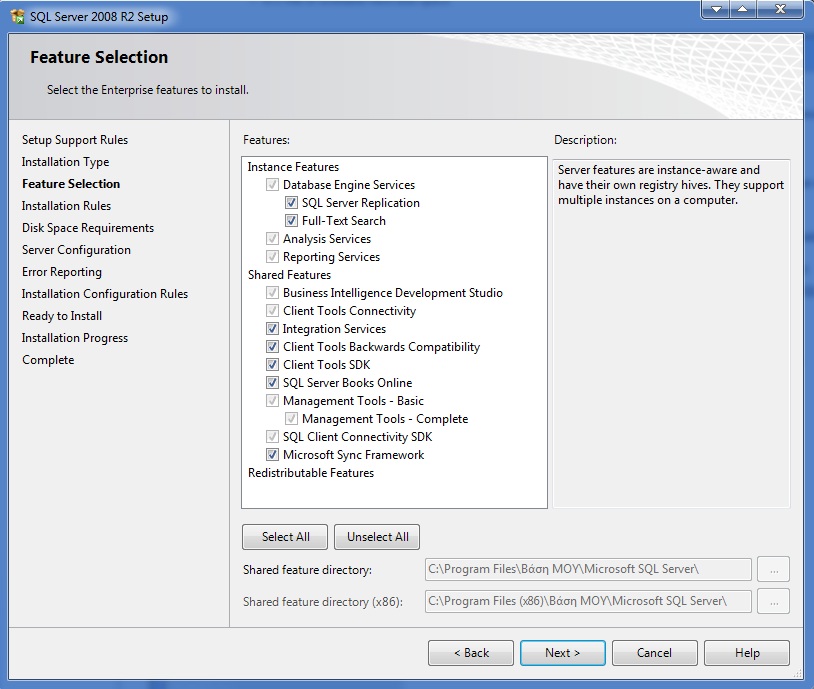Select Installation Progress step

75,338
